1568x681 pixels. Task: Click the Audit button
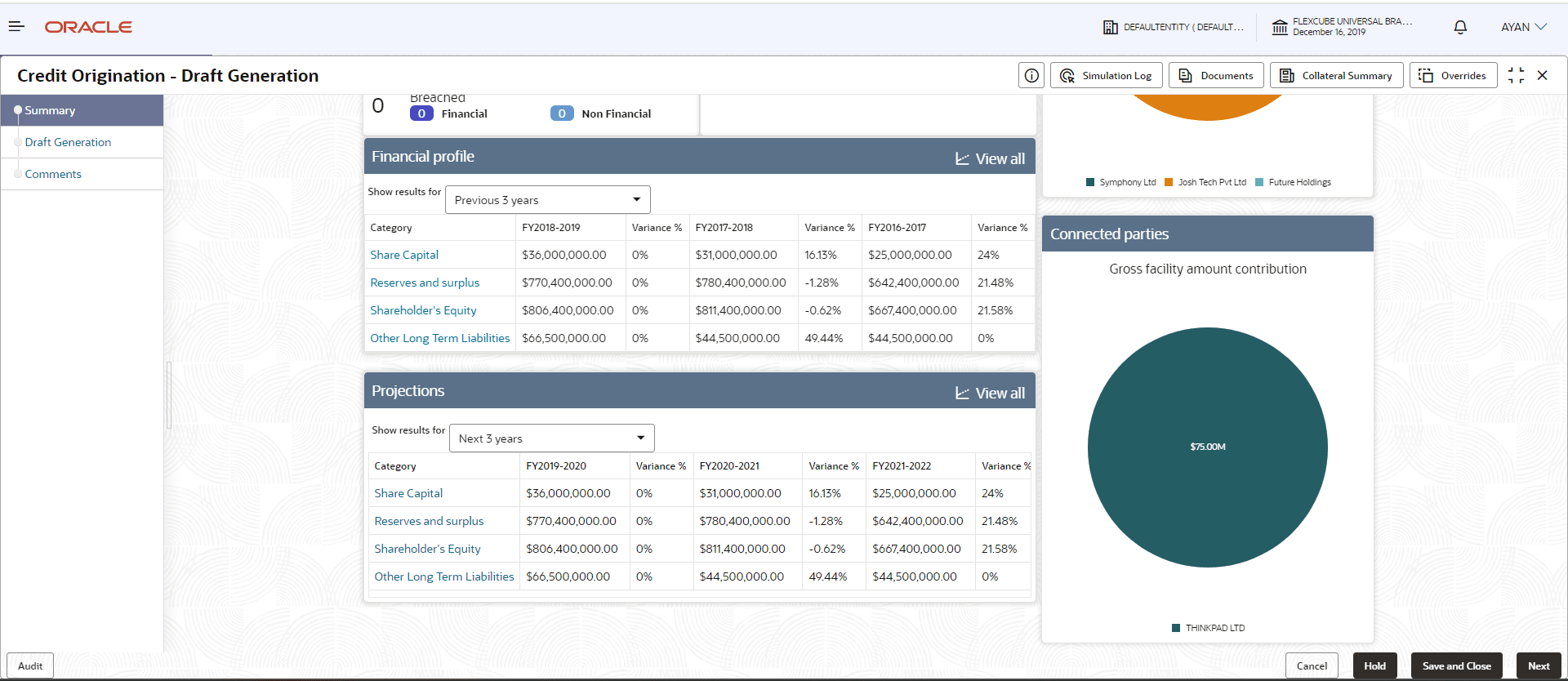(30, 665)
